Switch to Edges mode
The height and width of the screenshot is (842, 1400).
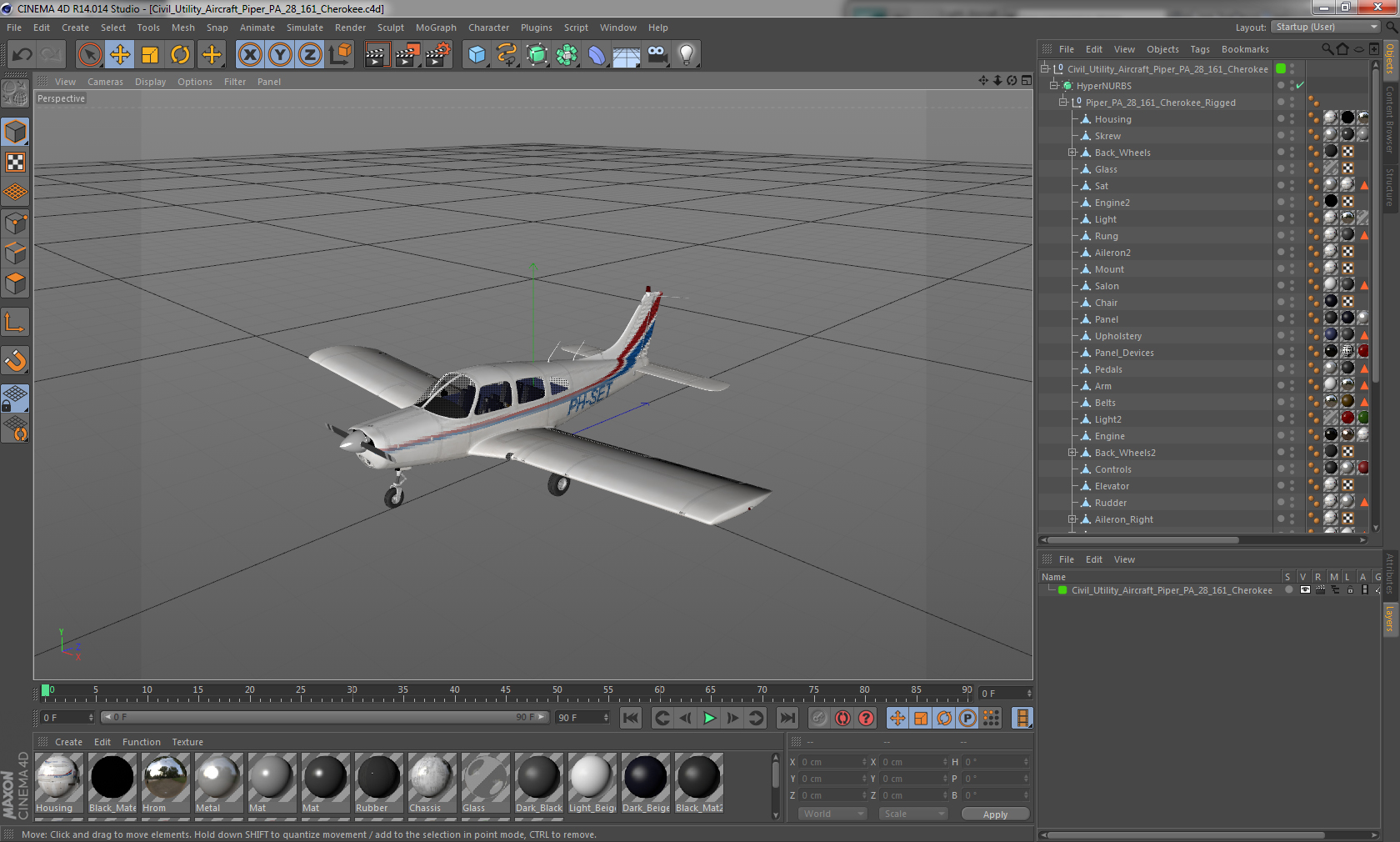click(x=15, y=253)
